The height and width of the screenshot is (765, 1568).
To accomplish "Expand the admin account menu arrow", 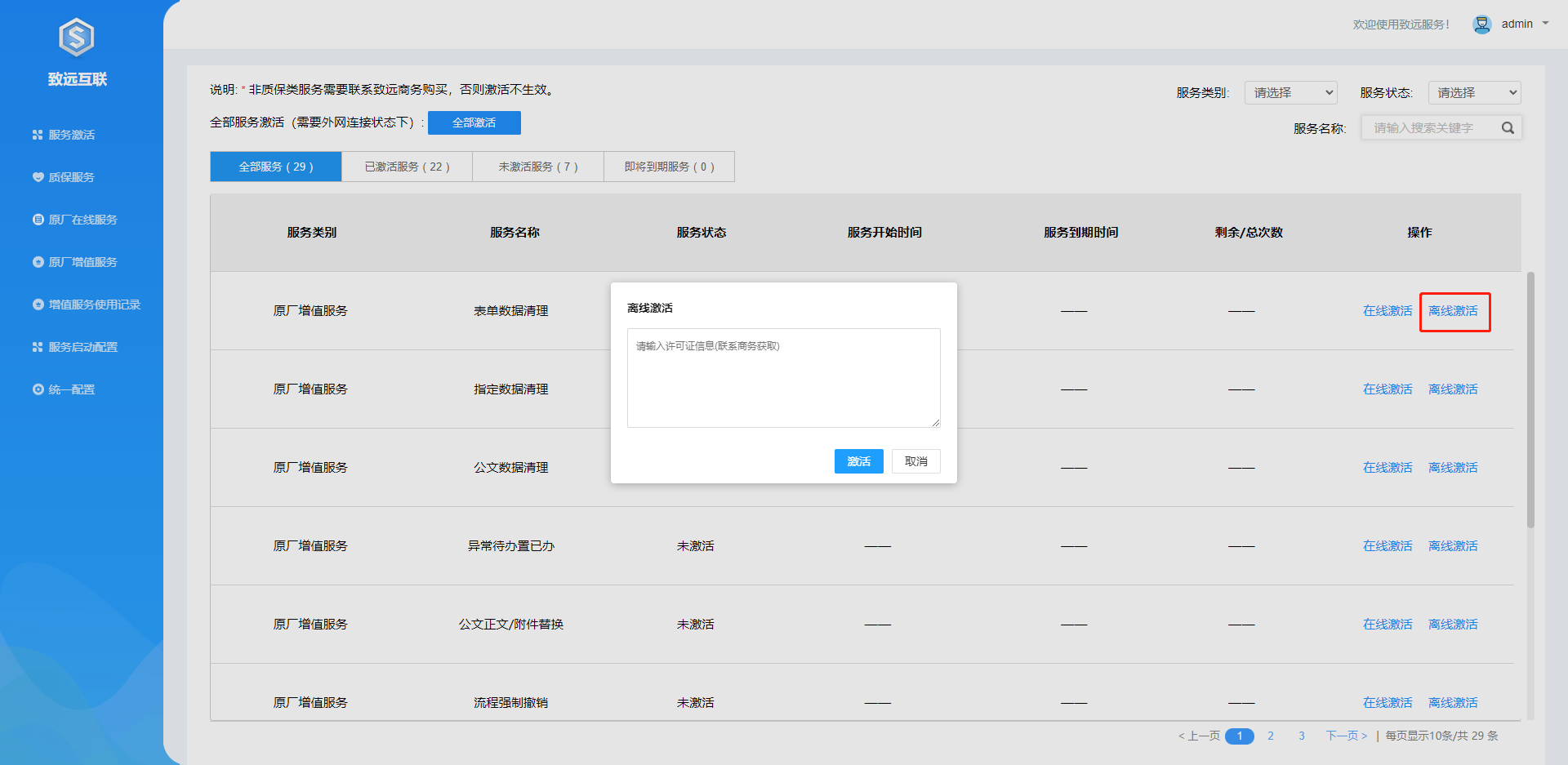I will tap(1545, 24).
